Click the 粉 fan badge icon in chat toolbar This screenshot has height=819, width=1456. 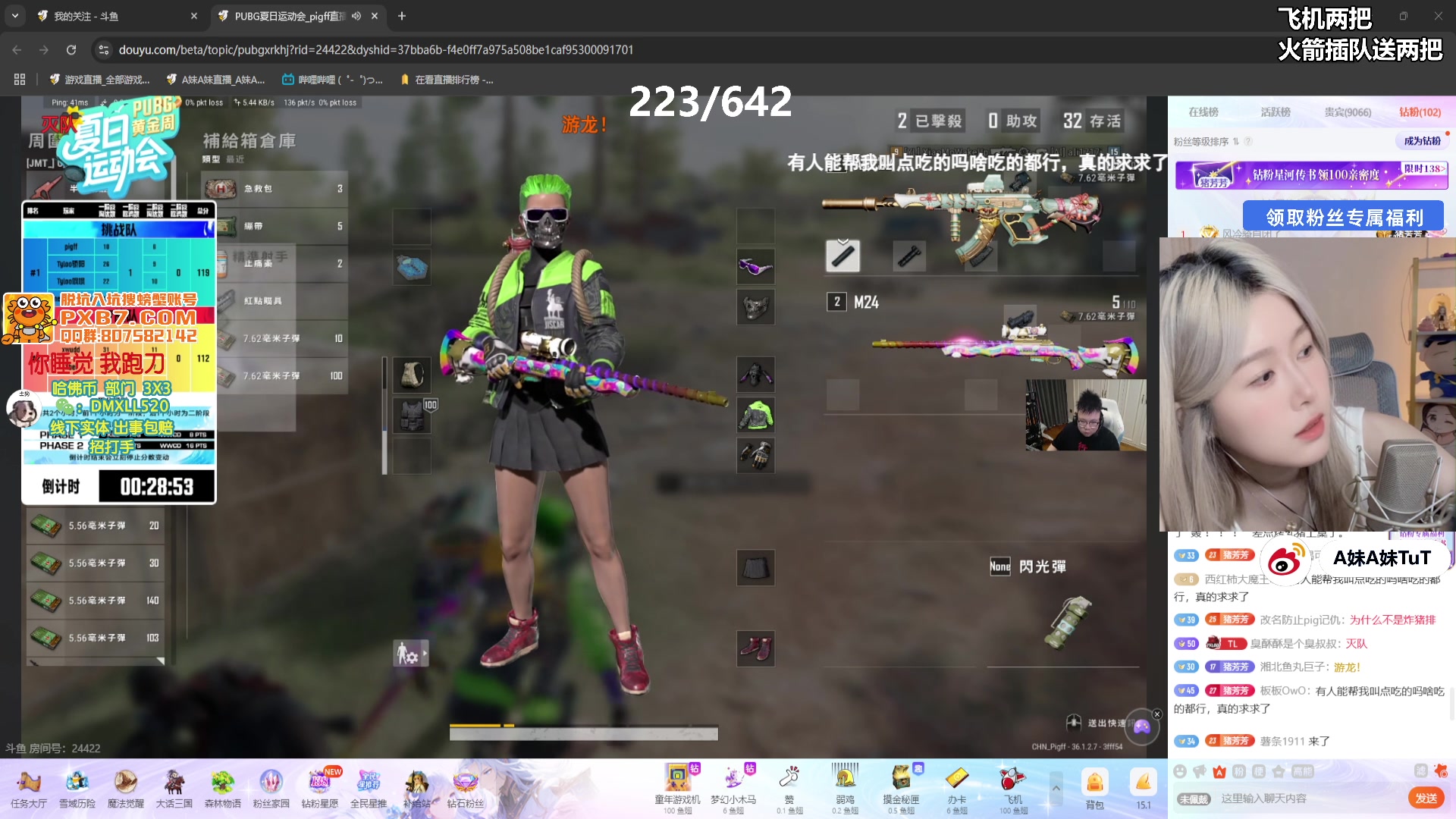pos(1239,771)
